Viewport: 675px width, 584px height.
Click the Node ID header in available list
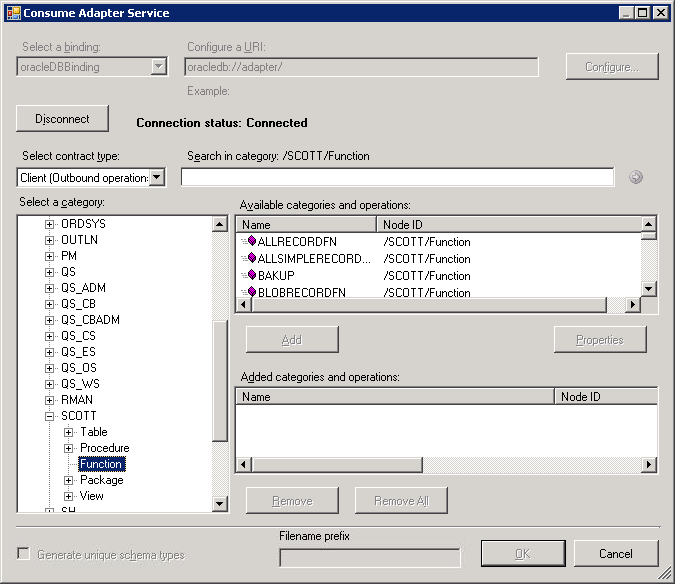tap(509, 225)
